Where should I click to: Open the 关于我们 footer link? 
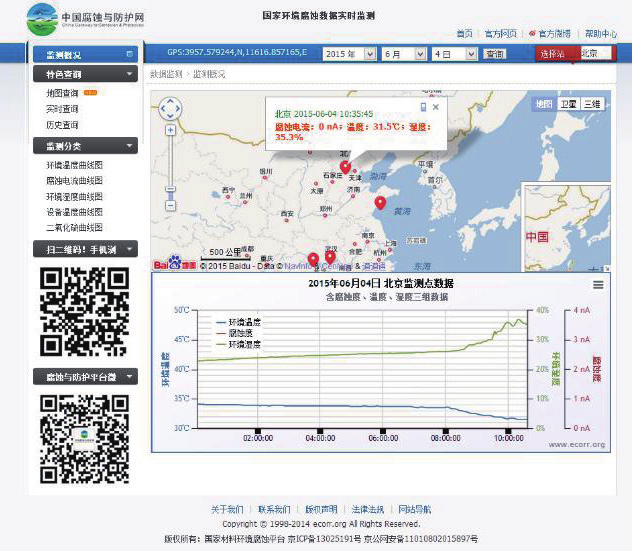pyautogui.click(x=227, y=509)
